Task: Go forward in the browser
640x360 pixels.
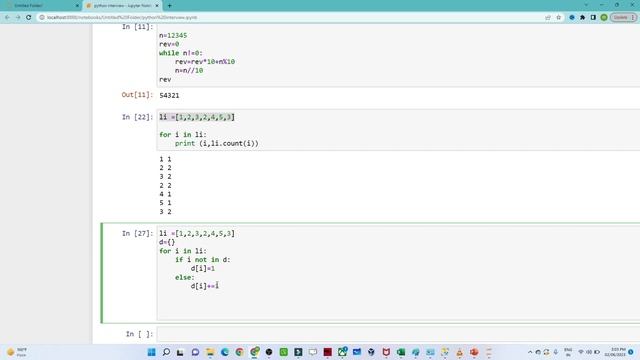Action: pyautogui.click(x=18, y=18)
